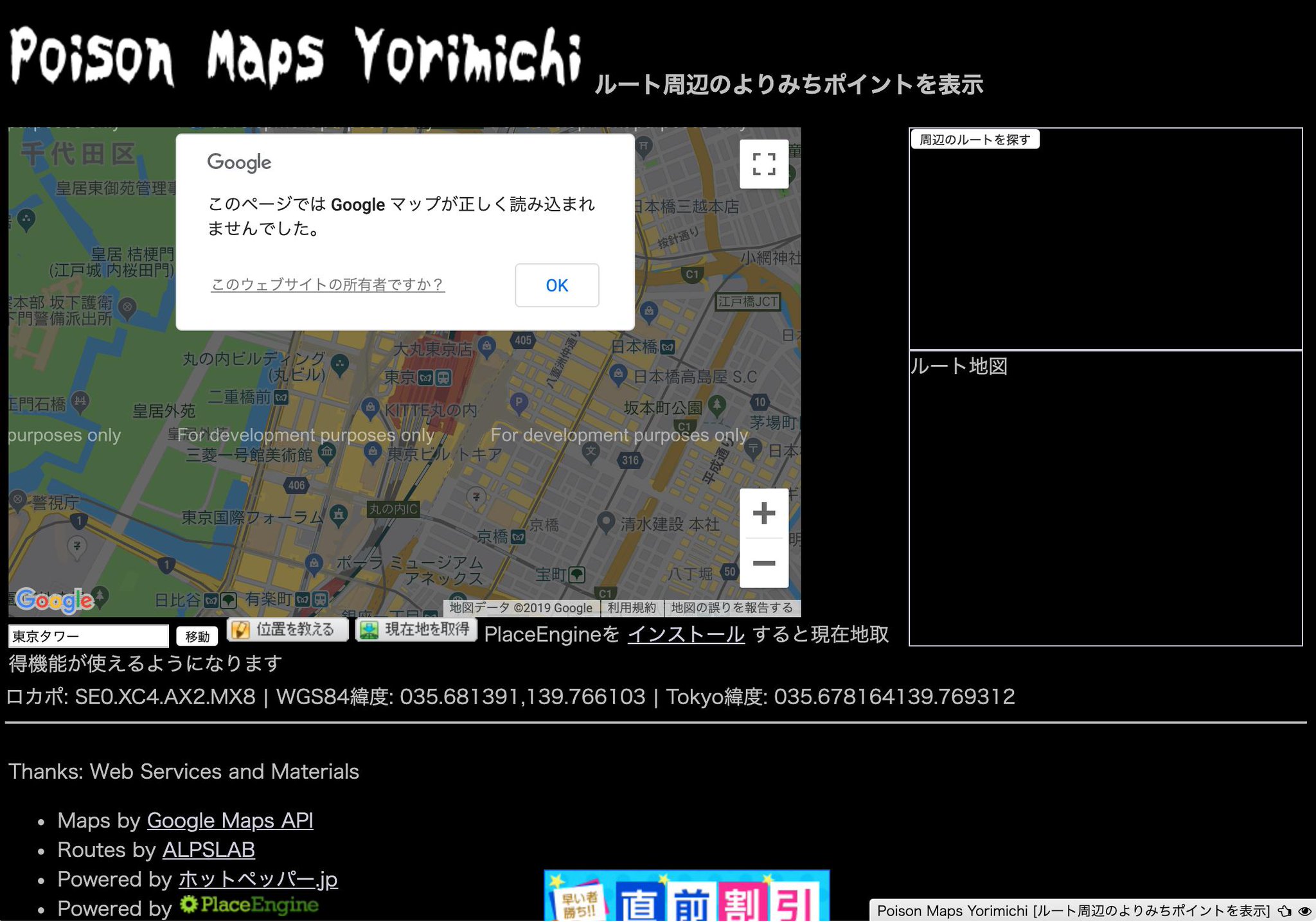This screenshot has width=1316, height=922.
Task: Click the 江戸橋JCT junction label
Action: point(748,302)
